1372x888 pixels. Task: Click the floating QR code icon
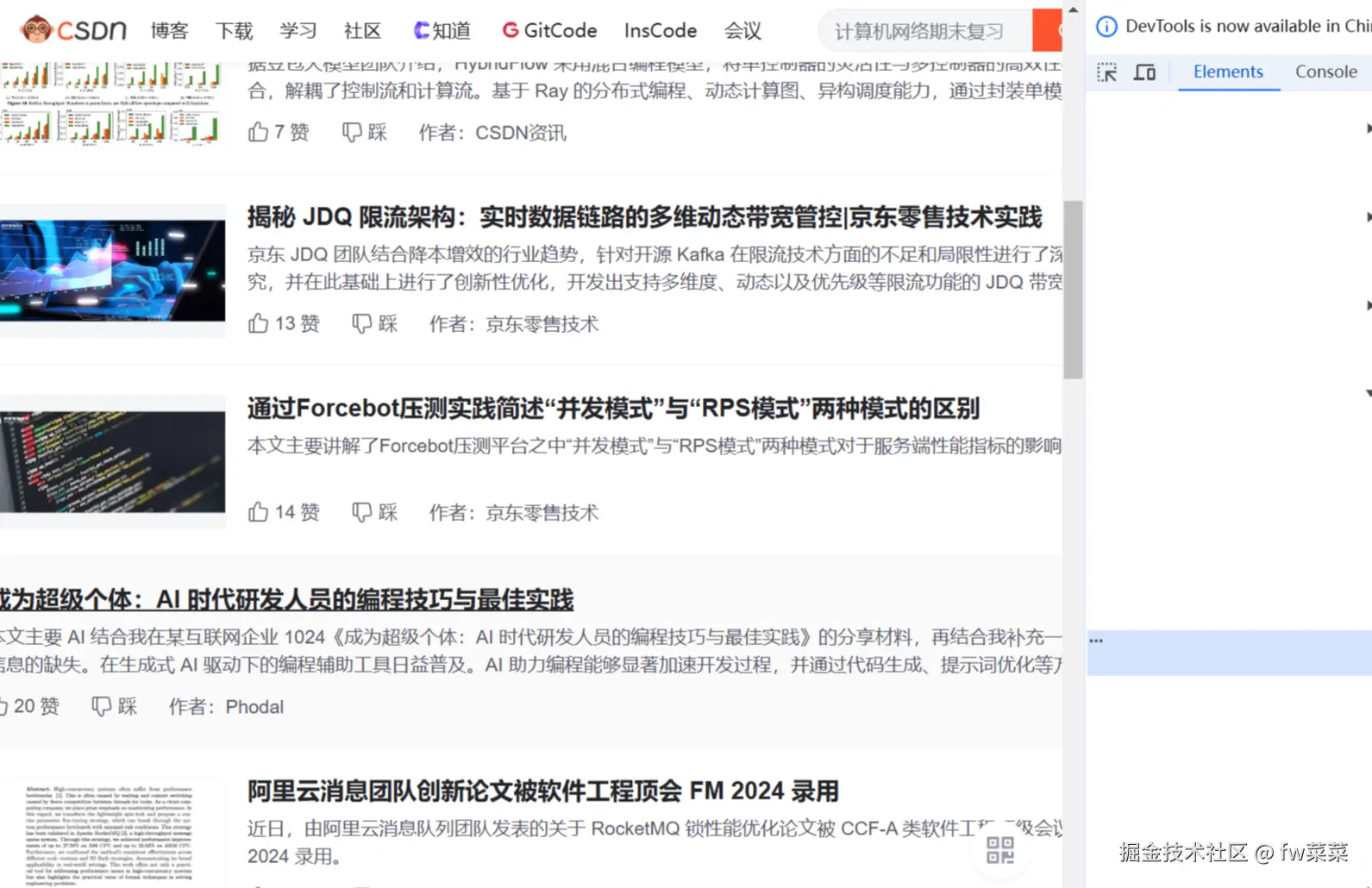[x=1000, y=850]
